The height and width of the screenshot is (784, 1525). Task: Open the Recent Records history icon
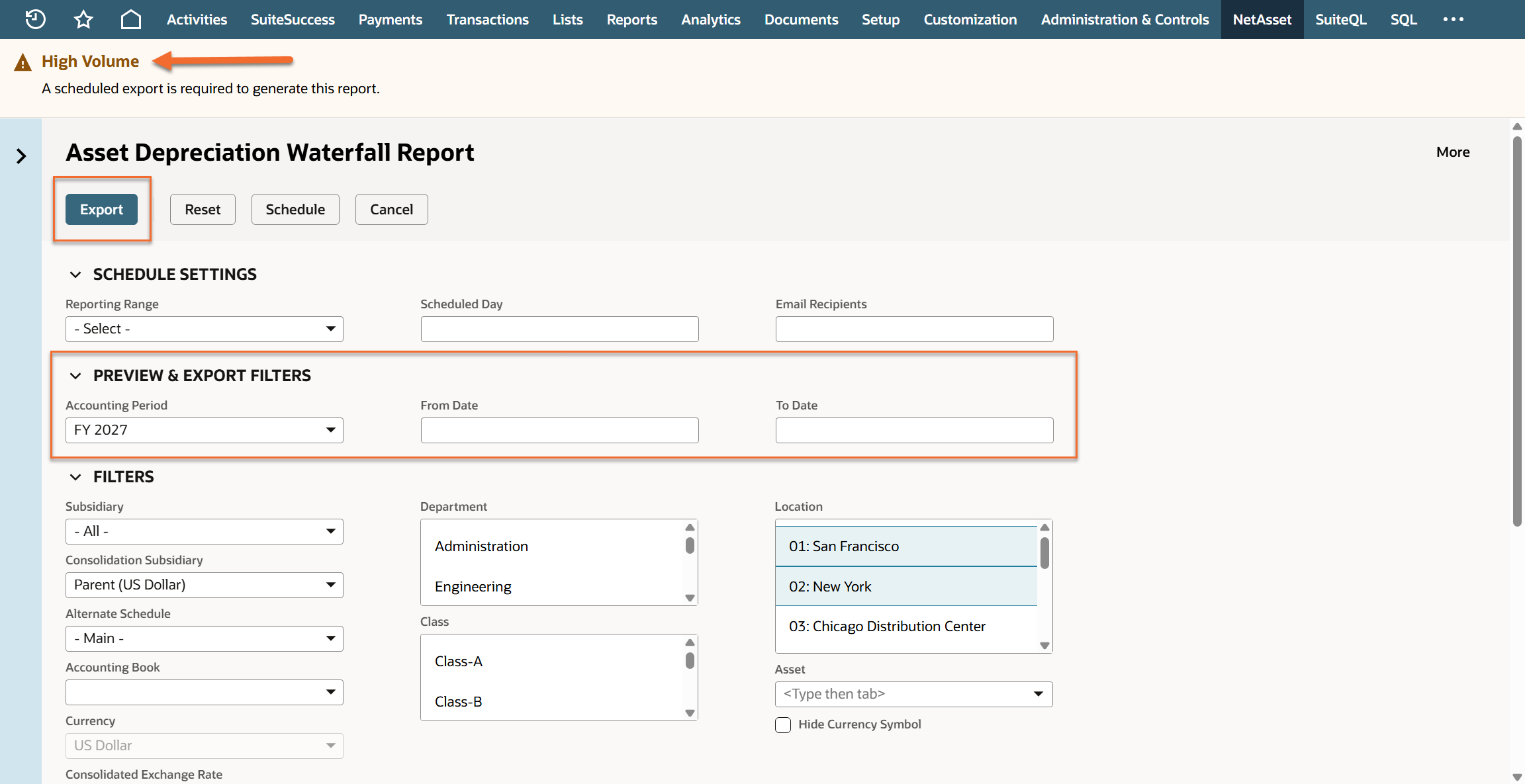point(35,19)
